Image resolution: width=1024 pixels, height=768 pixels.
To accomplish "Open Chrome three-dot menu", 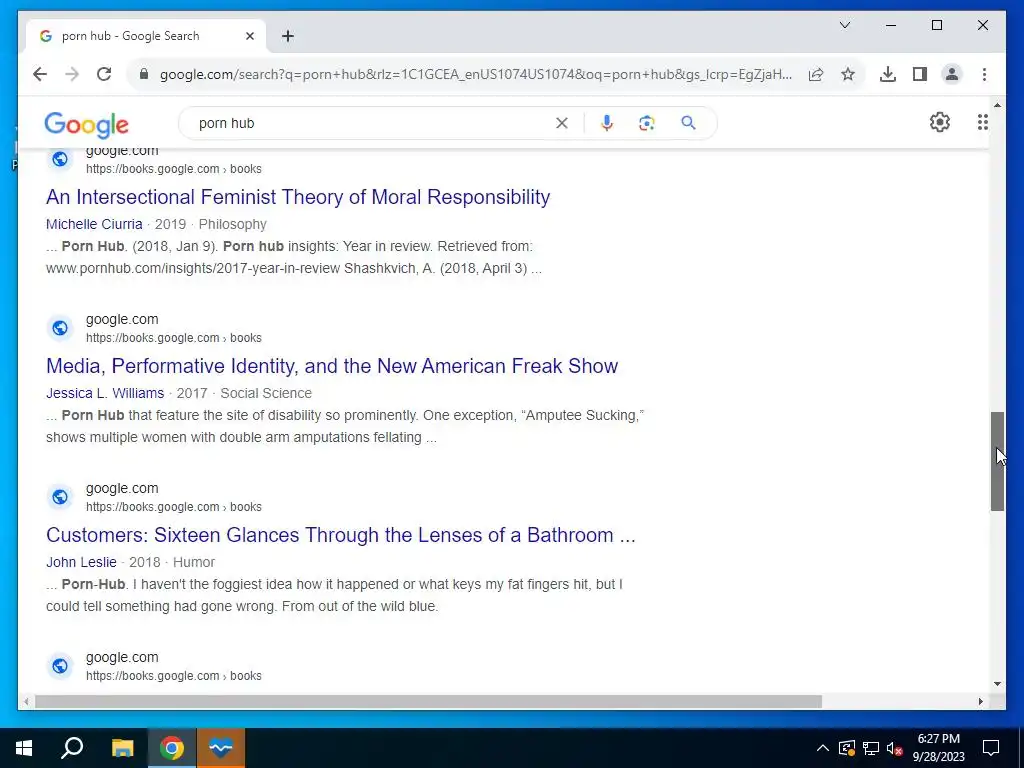I will coord(984,74).
